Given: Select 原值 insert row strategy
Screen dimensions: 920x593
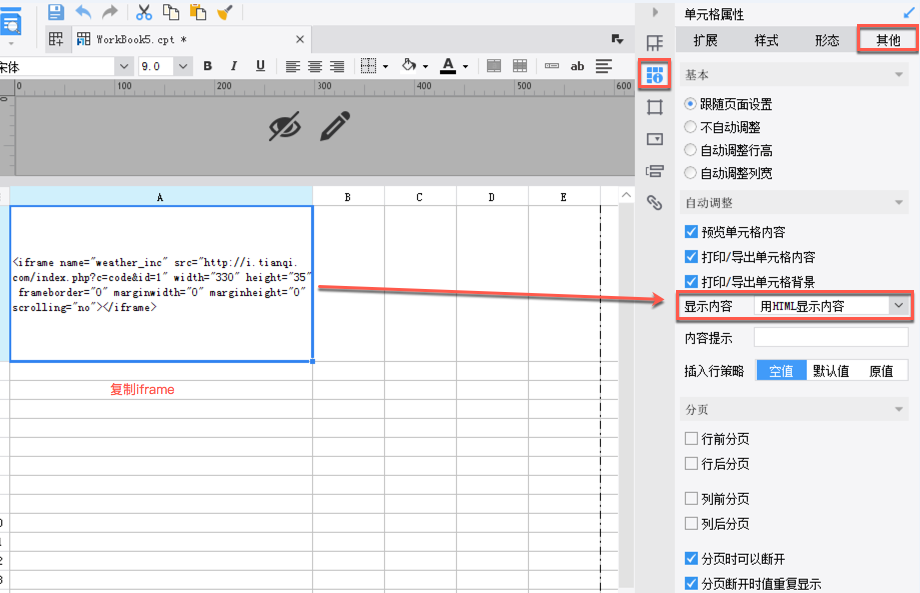Looking at the screenshot, I should pos(881,371).
